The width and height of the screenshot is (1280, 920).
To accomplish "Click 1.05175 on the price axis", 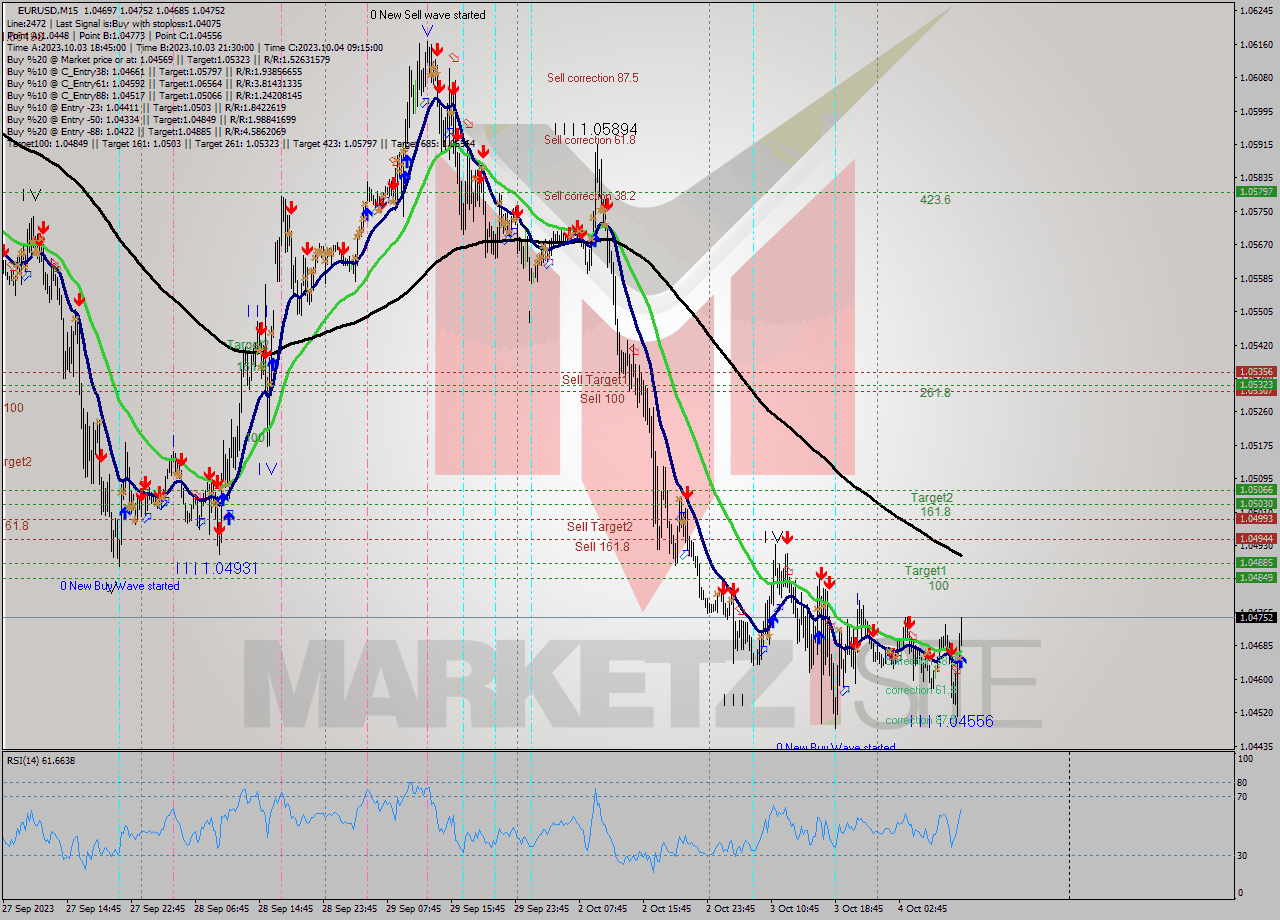I will pyautogui.click(x=1256, y=445).
